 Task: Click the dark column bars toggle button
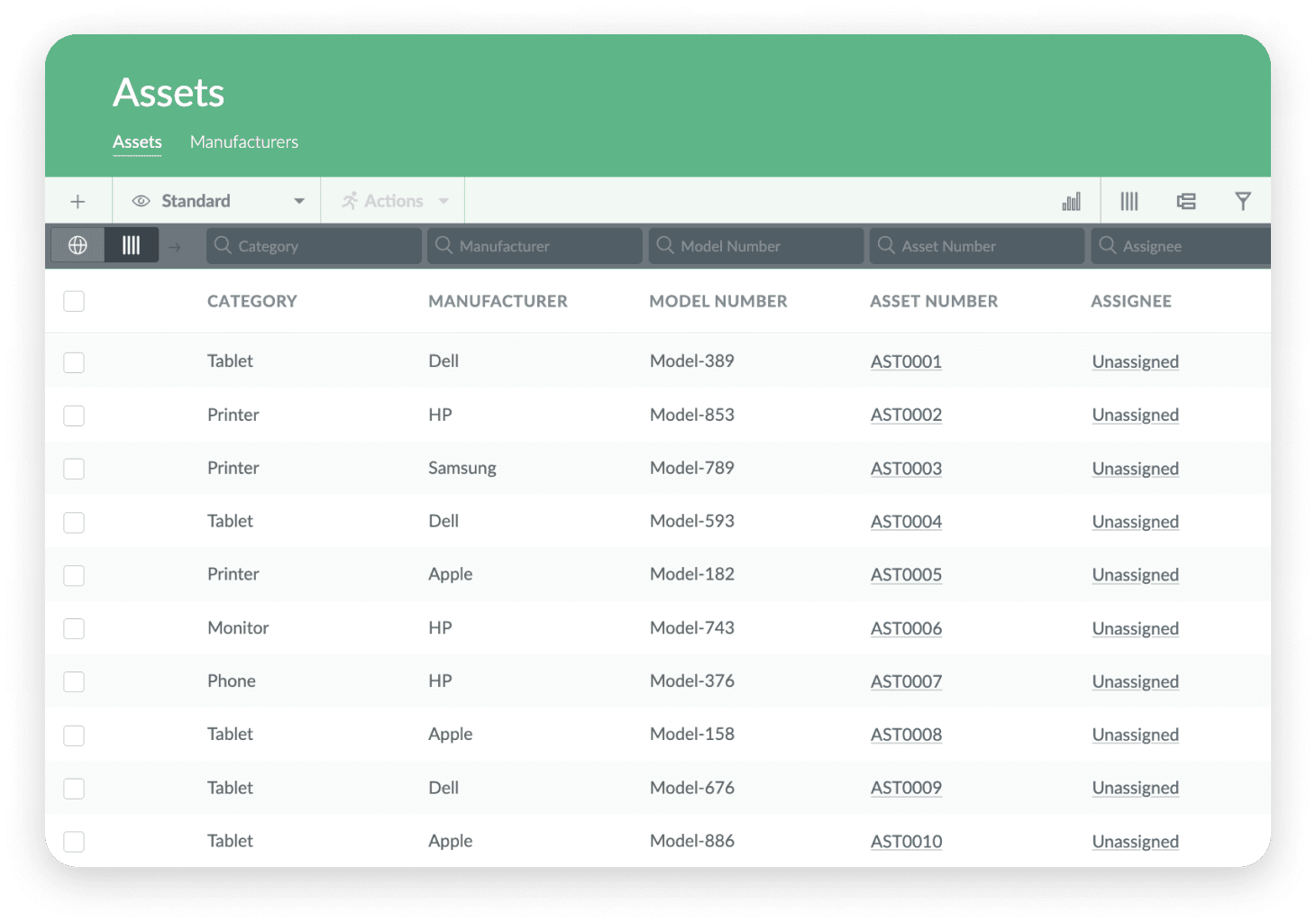[132, 245]
